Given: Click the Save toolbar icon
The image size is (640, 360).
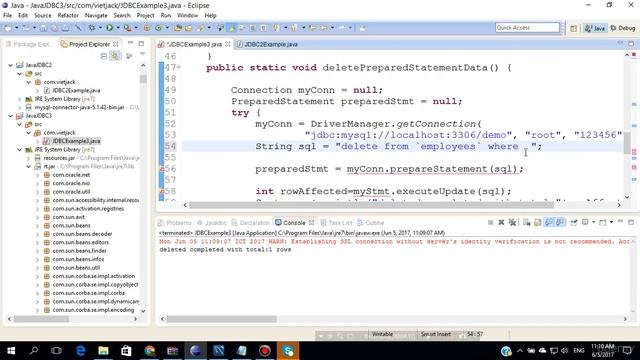Looking at the screenshot, I should (x=43, y=28).
